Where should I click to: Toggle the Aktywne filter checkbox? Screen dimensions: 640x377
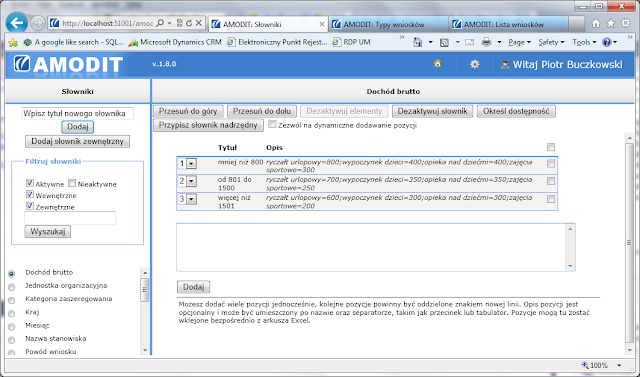(x=29, y=183)
